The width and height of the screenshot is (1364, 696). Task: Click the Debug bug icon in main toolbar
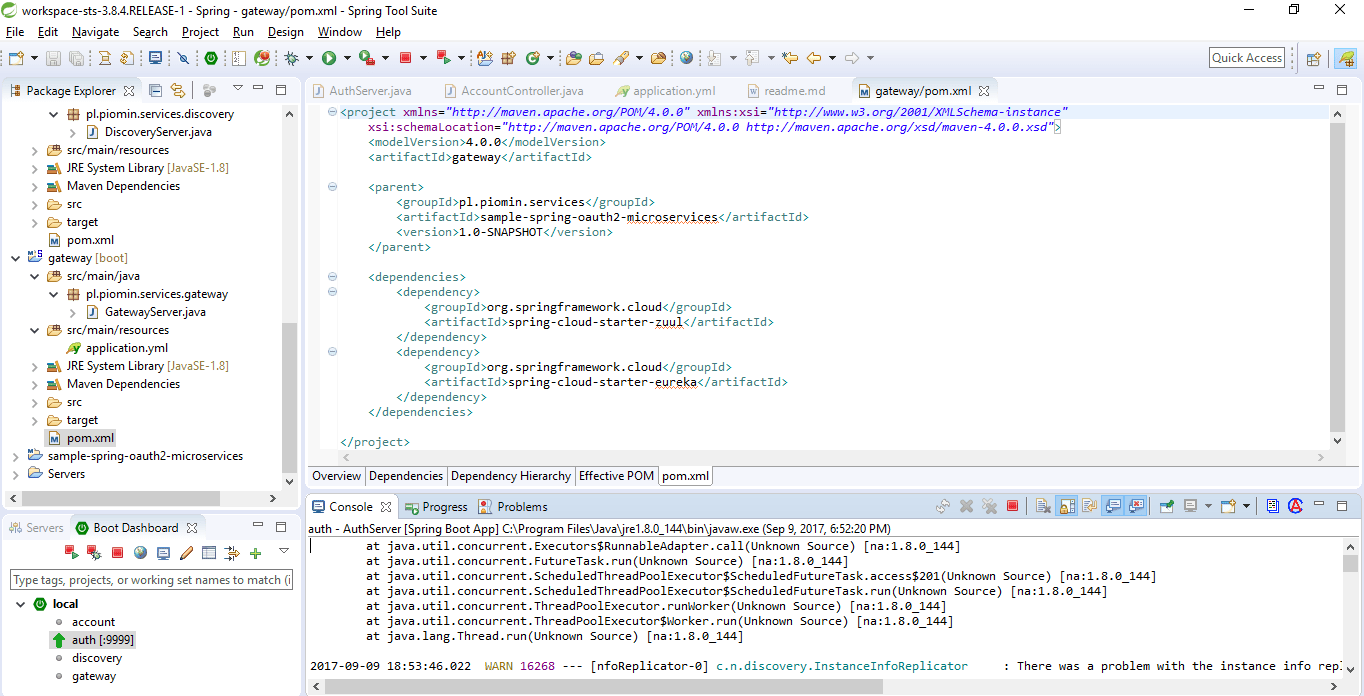click(x=291, y=58)
